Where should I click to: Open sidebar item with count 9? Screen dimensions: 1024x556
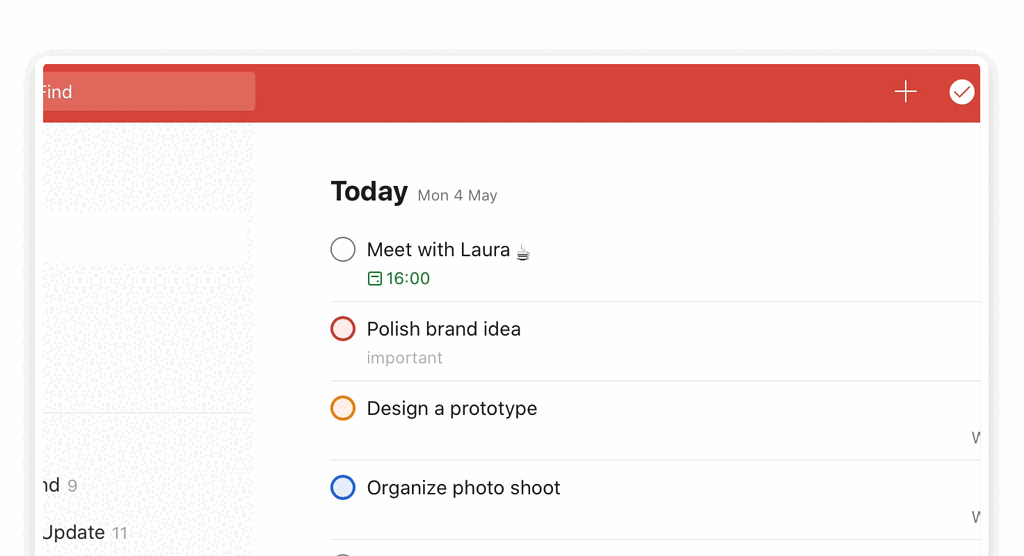[60, 485]
